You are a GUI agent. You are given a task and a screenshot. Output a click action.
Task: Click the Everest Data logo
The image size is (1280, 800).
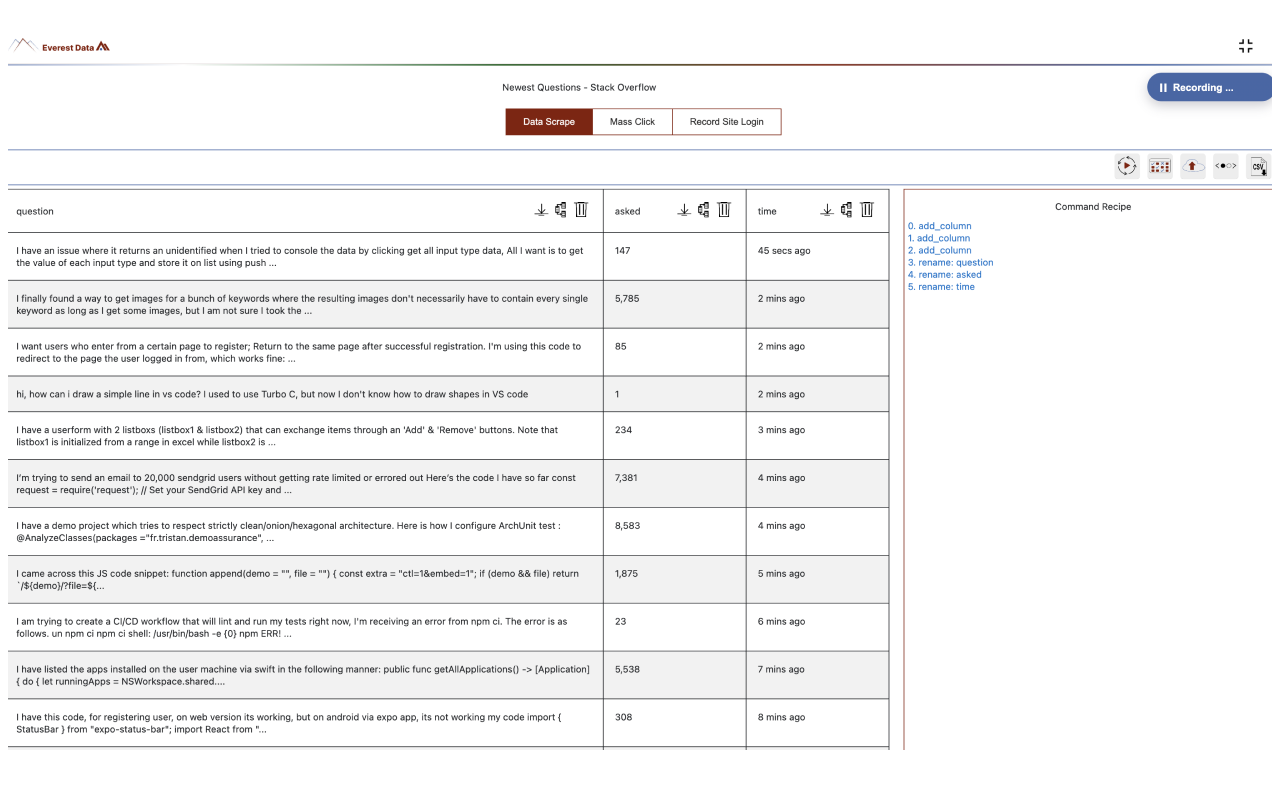click(x=60, y=46)
